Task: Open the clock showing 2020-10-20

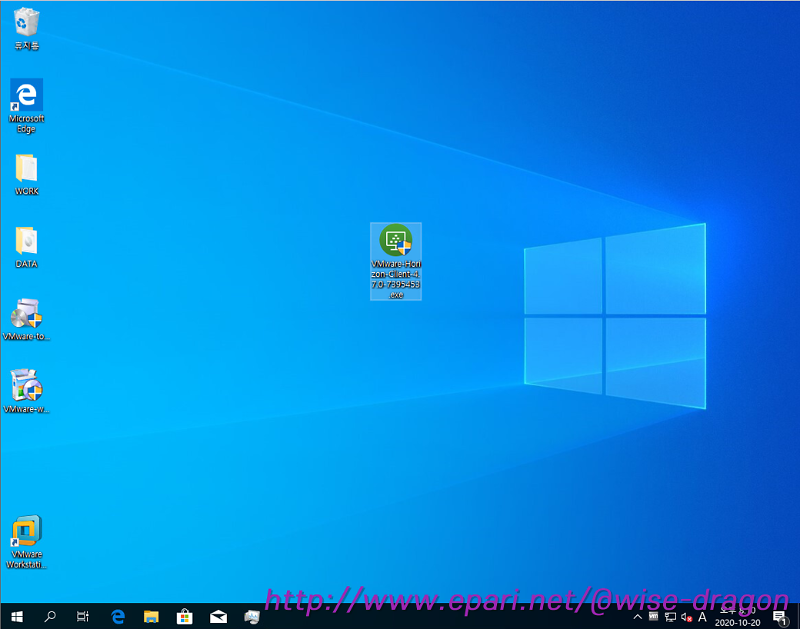Action: tap(737, 617)
